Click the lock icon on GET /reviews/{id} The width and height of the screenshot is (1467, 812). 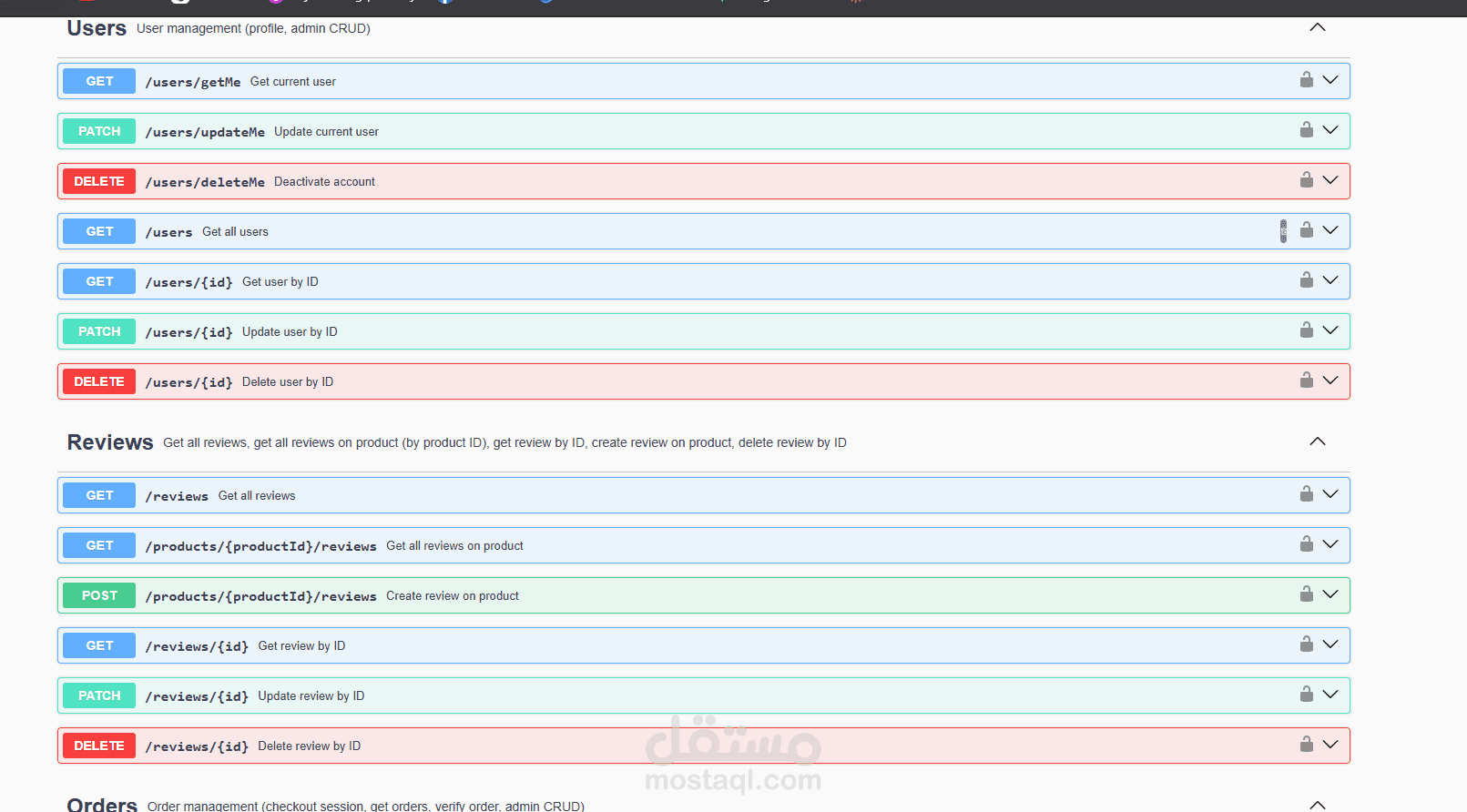[1306, 645]
